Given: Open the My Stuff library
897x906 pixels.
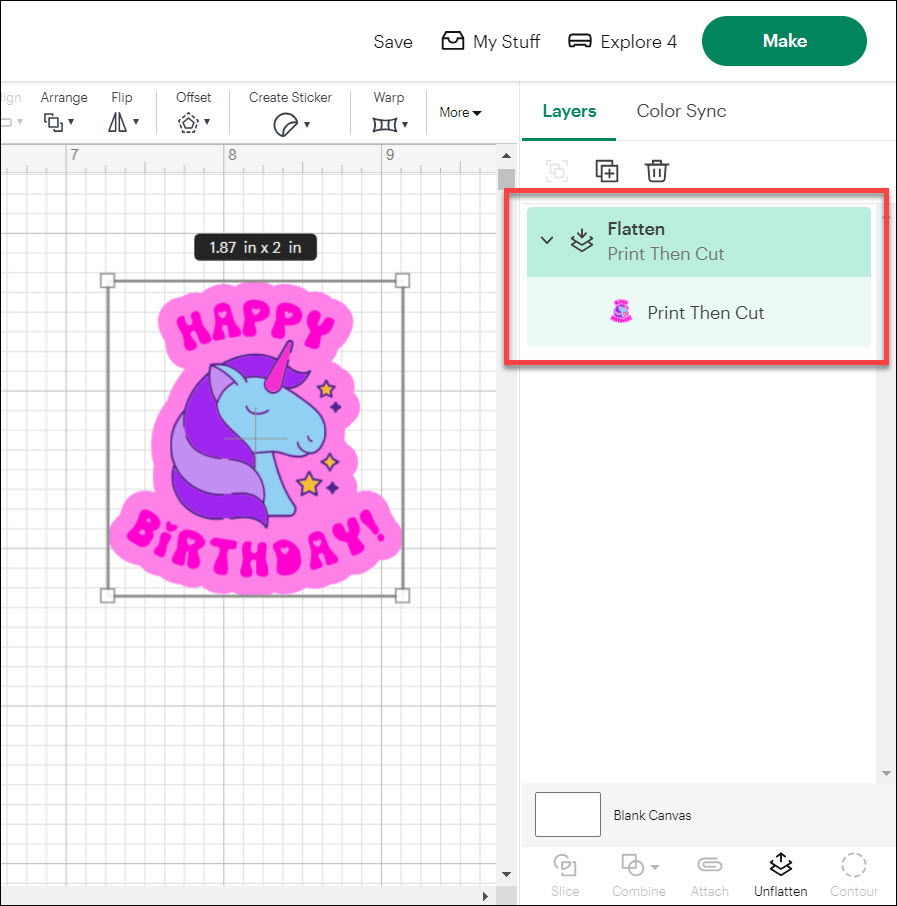Looking at the screenshot, I should coord(491,42).
